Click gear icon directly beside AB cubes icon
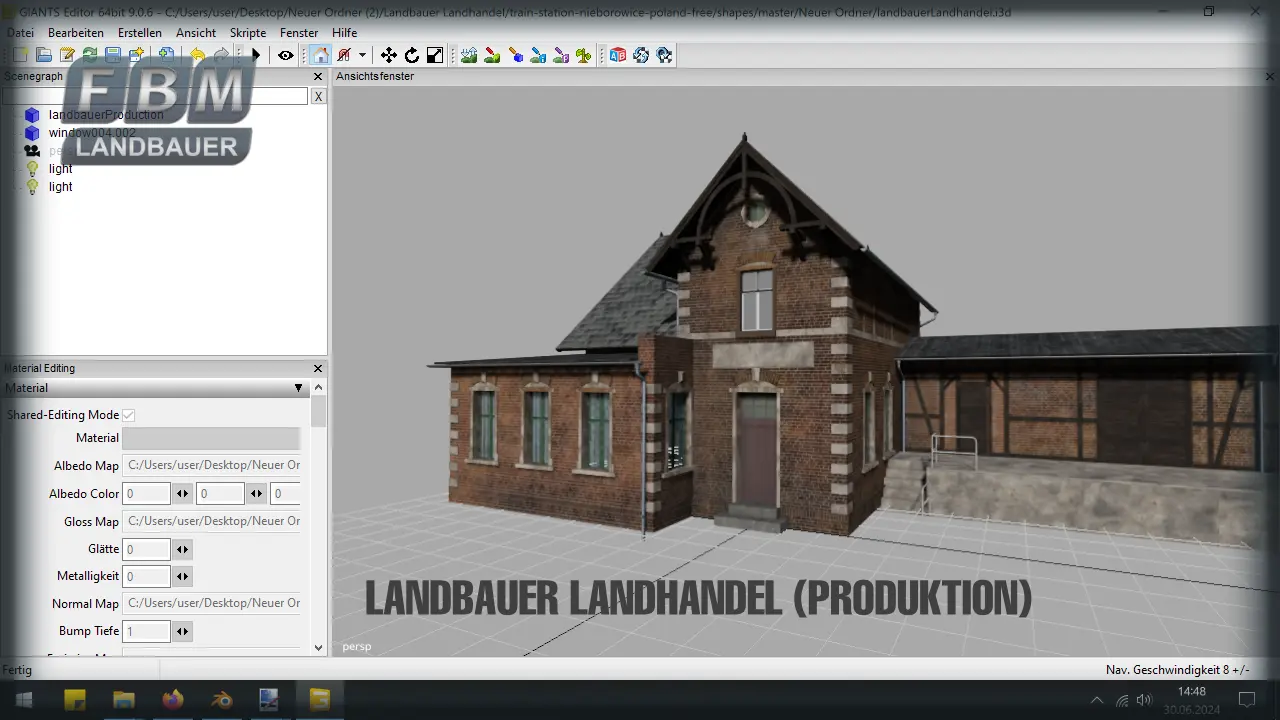This screenshot has height=720, width=1280. (x=641, y=55)
